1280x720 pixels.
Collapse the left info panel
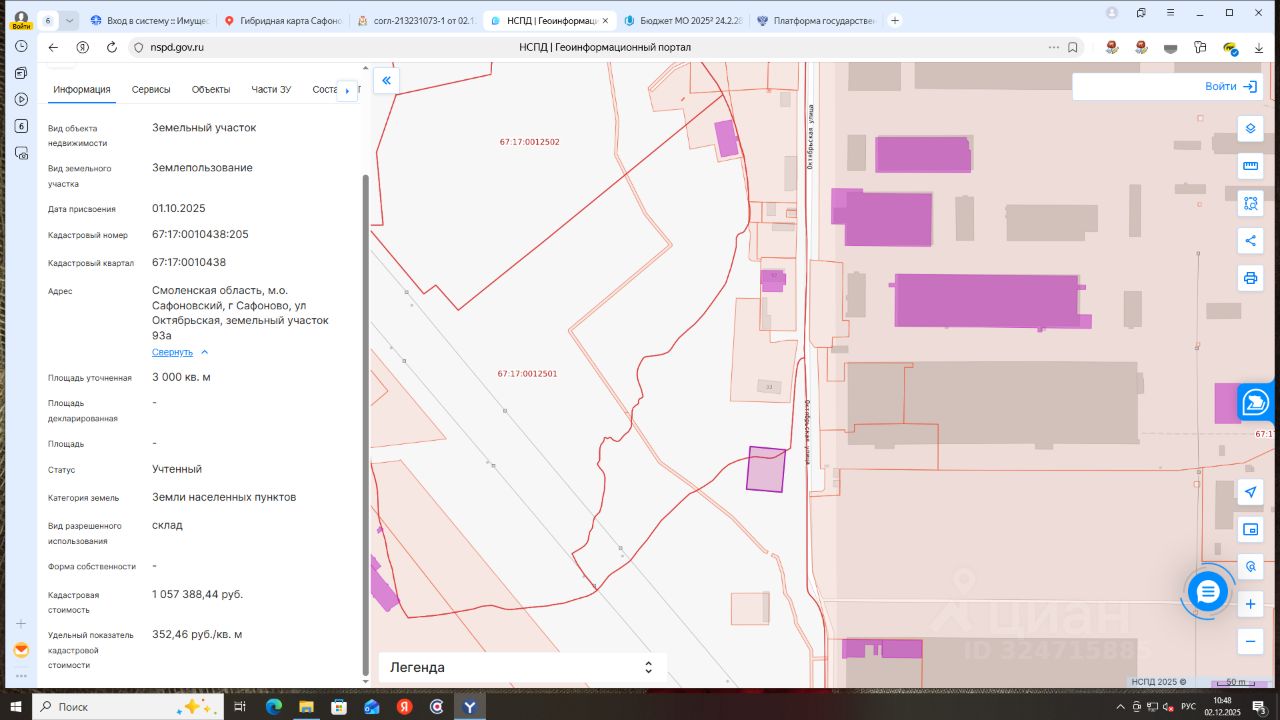[x=386, y=81]
